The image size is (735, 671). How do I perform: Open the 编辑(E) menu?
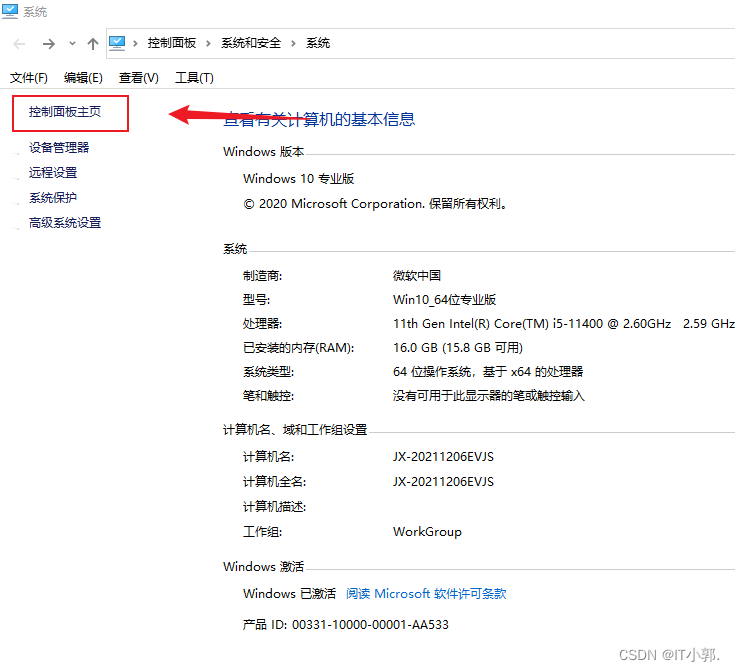(x=83, y=78)
